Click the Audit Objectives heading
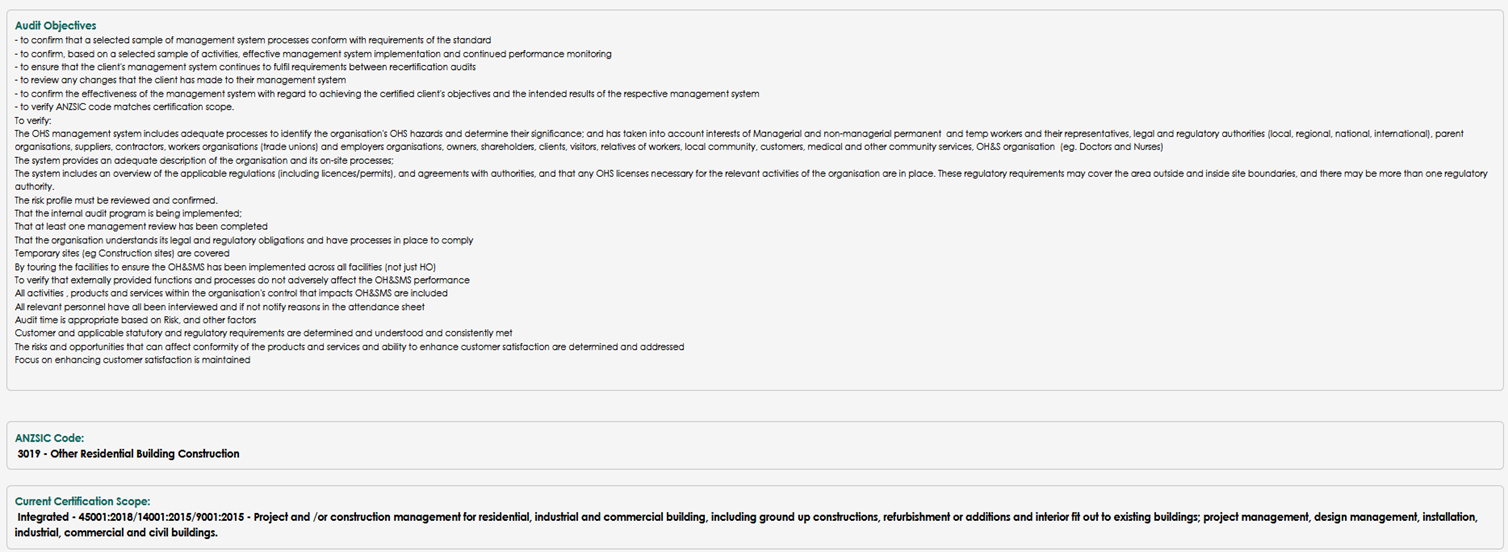The height and width of the screenshot is (552, 1508). pos(56,25)
